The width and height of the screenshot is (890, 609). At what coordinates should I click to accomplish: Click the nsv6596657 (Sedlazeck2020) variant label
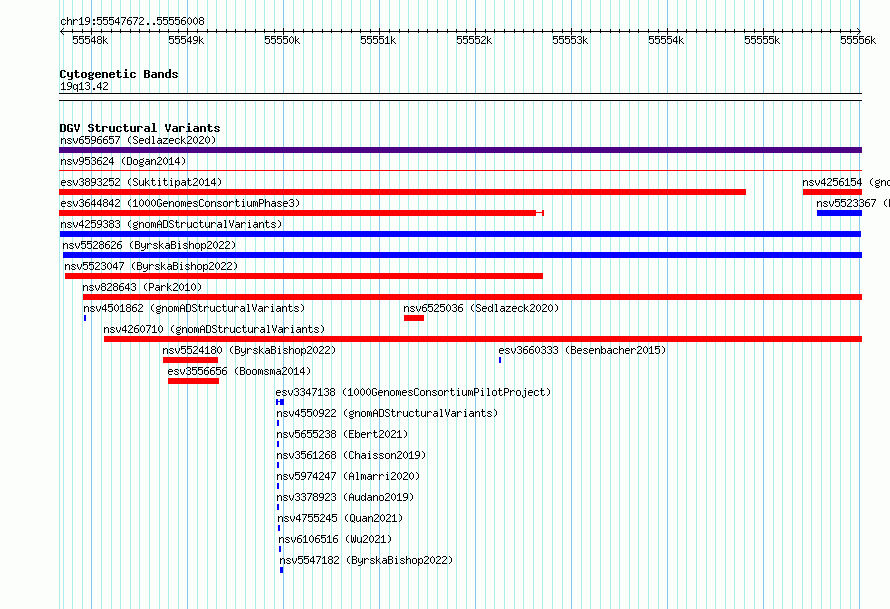point(138,140)
